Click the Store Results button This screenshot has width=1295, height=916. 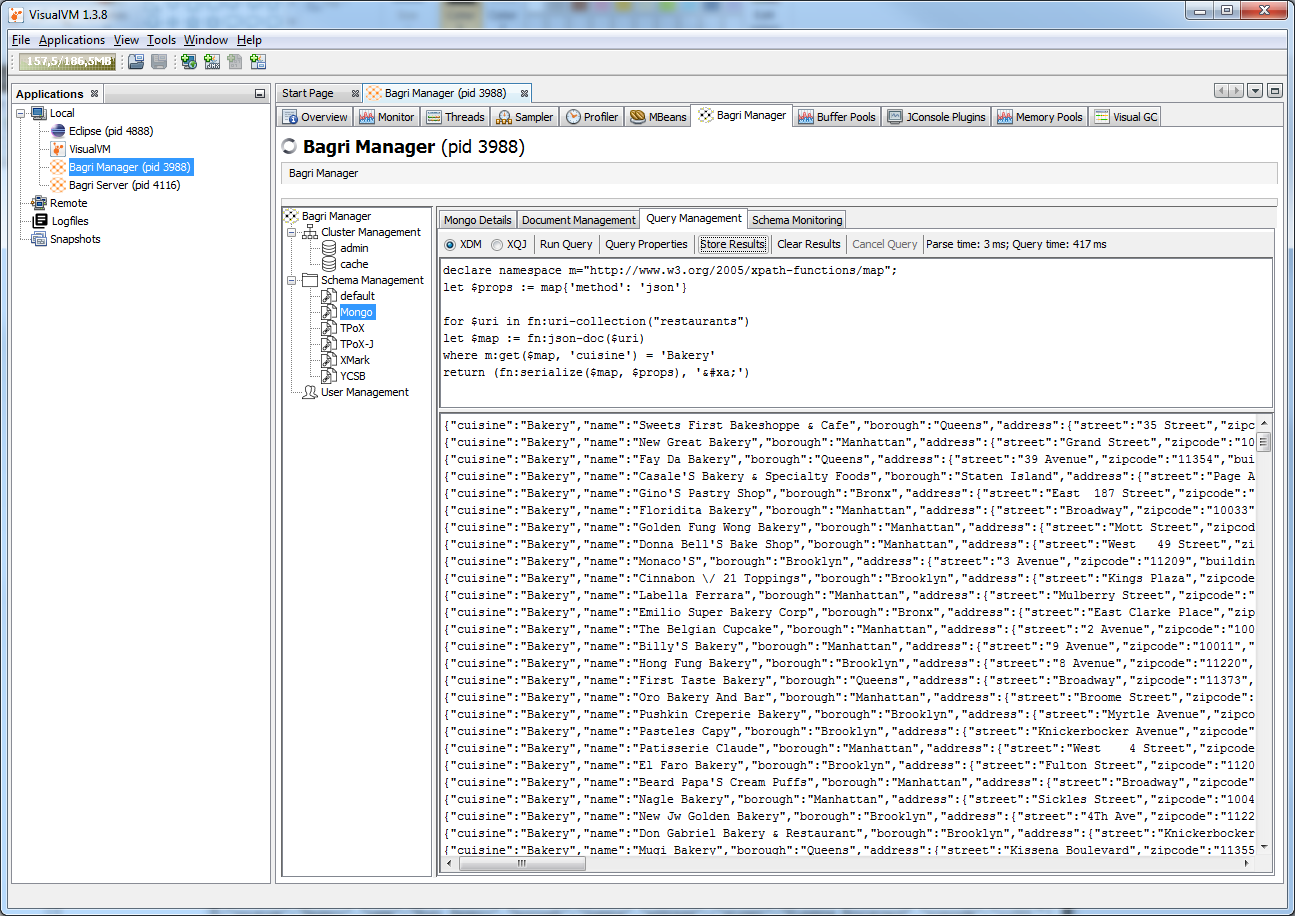click(733, 244)
